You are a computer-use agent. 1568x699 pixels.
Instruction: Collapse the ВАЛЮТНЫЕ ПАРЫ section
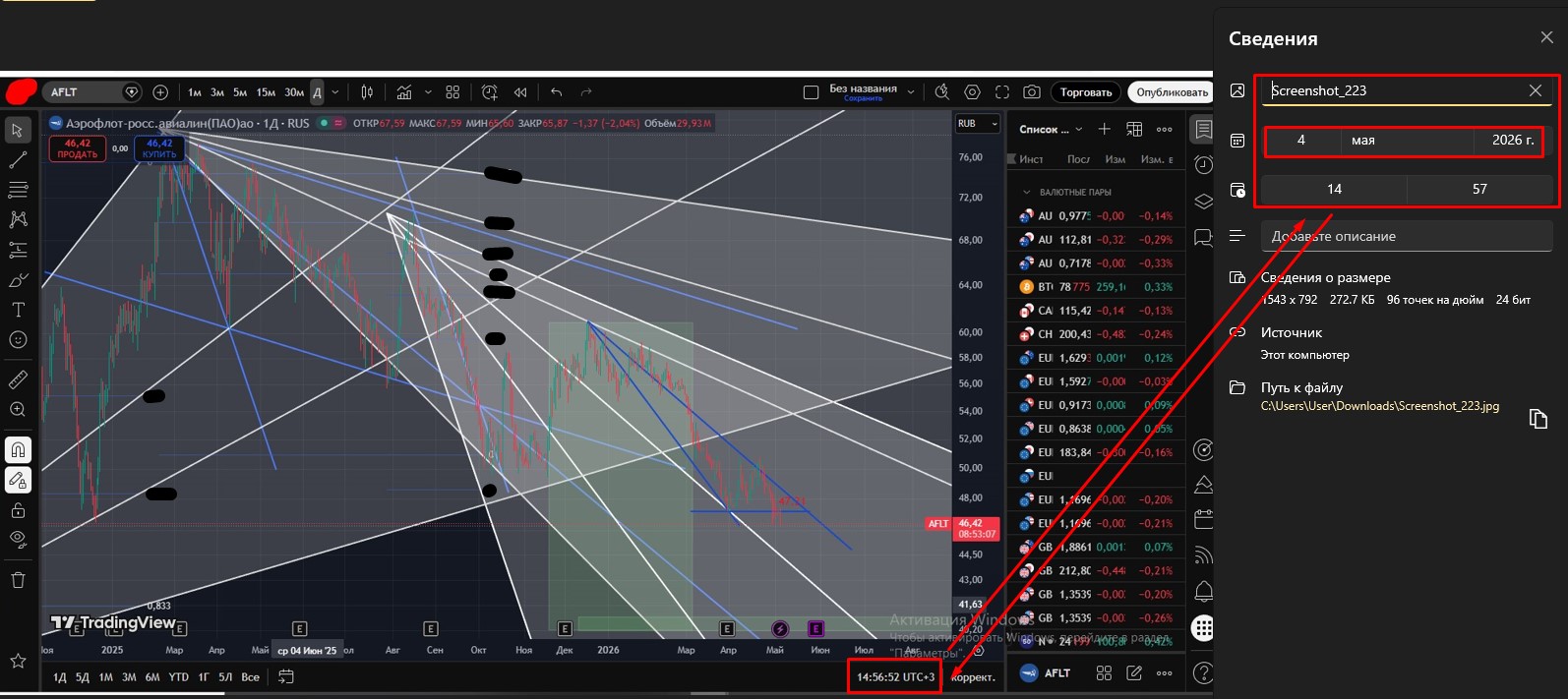pos(1027,193)
